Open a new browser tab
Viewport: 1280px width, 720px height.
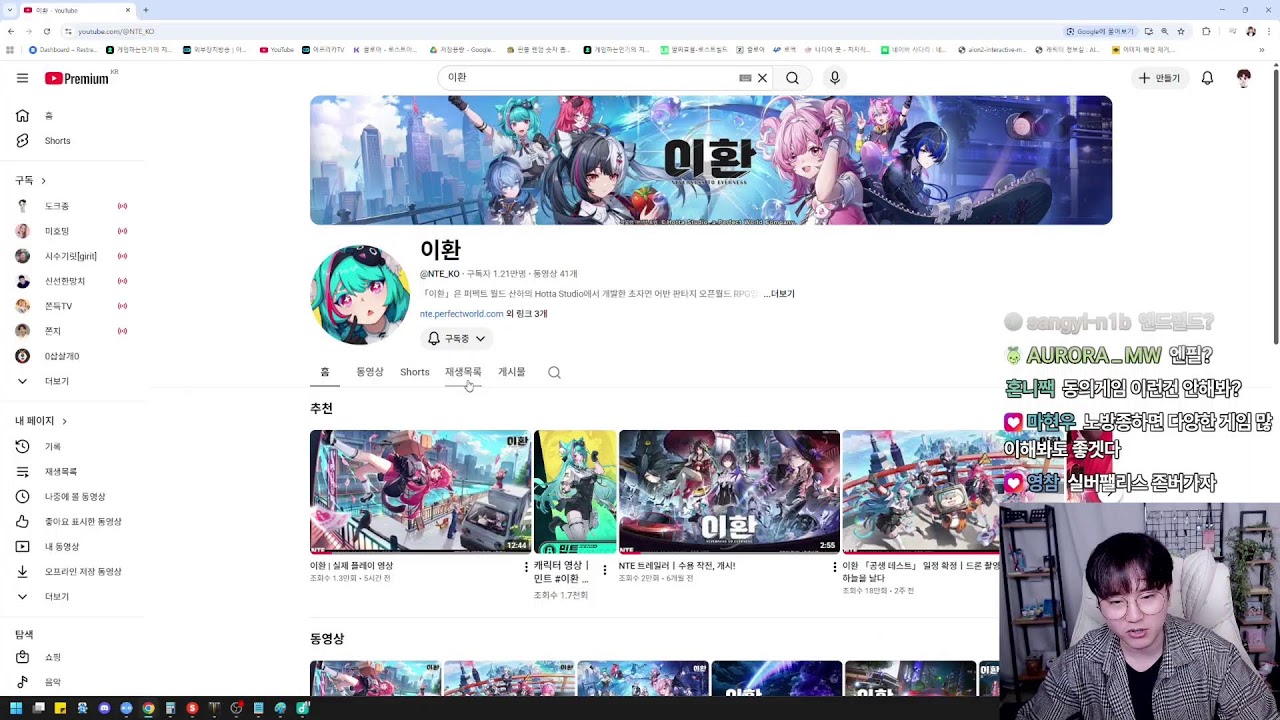pos(146,10)
